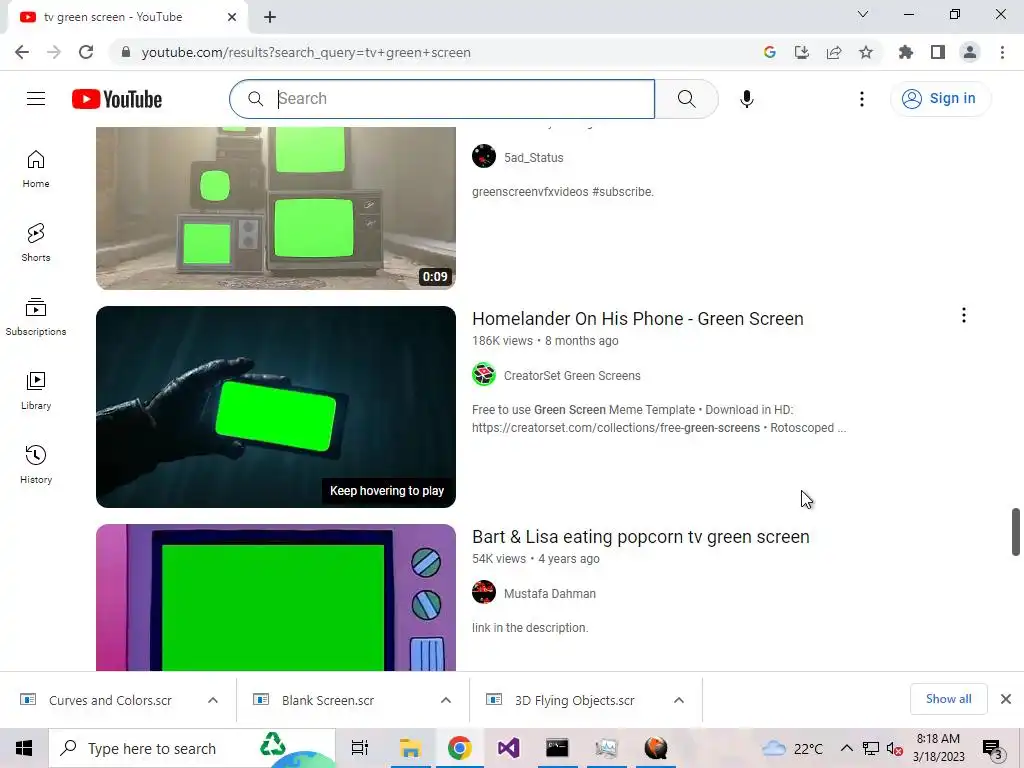Click the browser forward arrow
This screenshot has height=768, width=1024.
pyautogui.click(x=54, y=52)
